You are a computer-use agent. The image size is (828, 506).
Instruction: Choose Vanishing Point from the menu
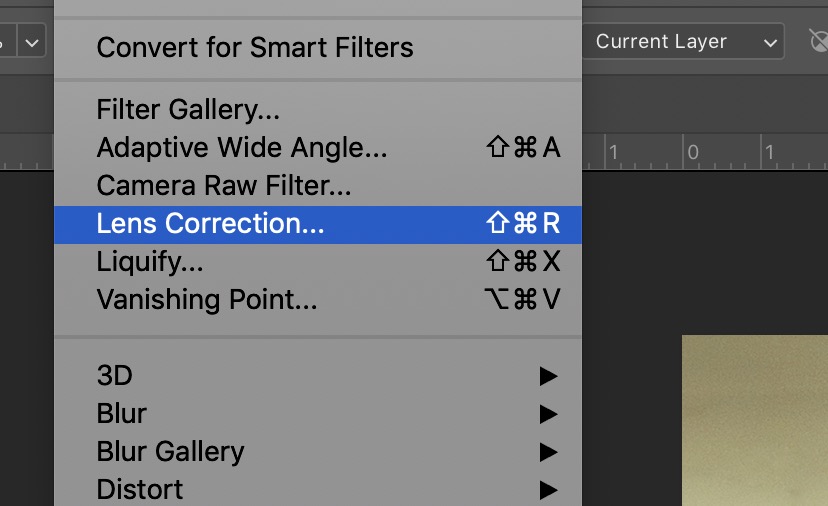coord(207,300)
